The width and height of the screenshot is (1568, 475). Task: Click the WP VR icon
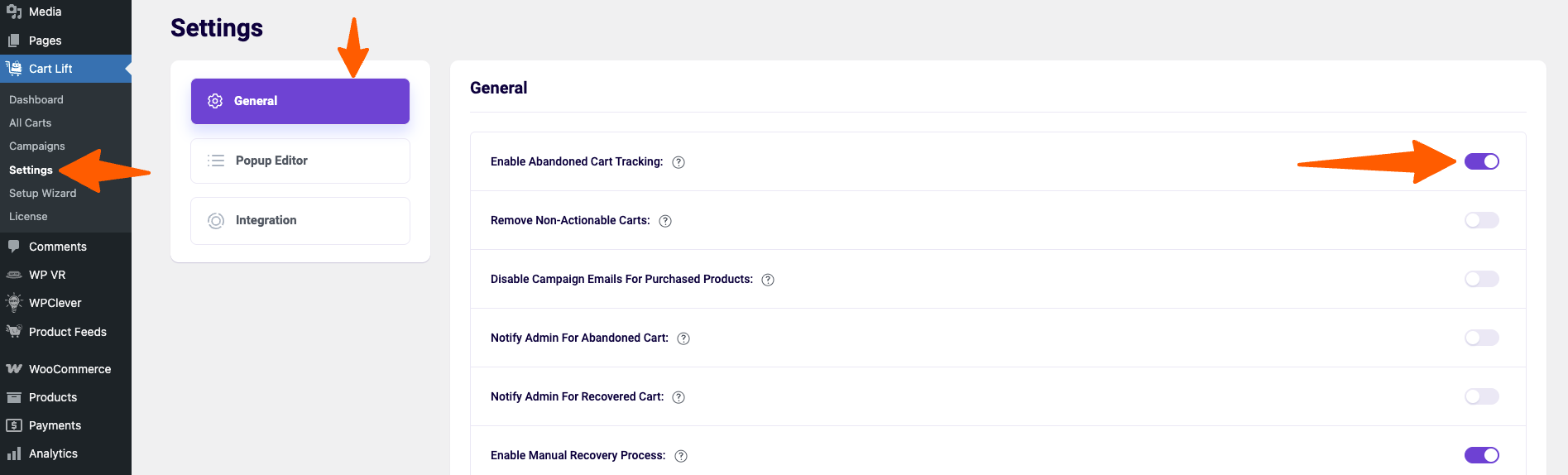pyautogui.click(x=14, y=275)
